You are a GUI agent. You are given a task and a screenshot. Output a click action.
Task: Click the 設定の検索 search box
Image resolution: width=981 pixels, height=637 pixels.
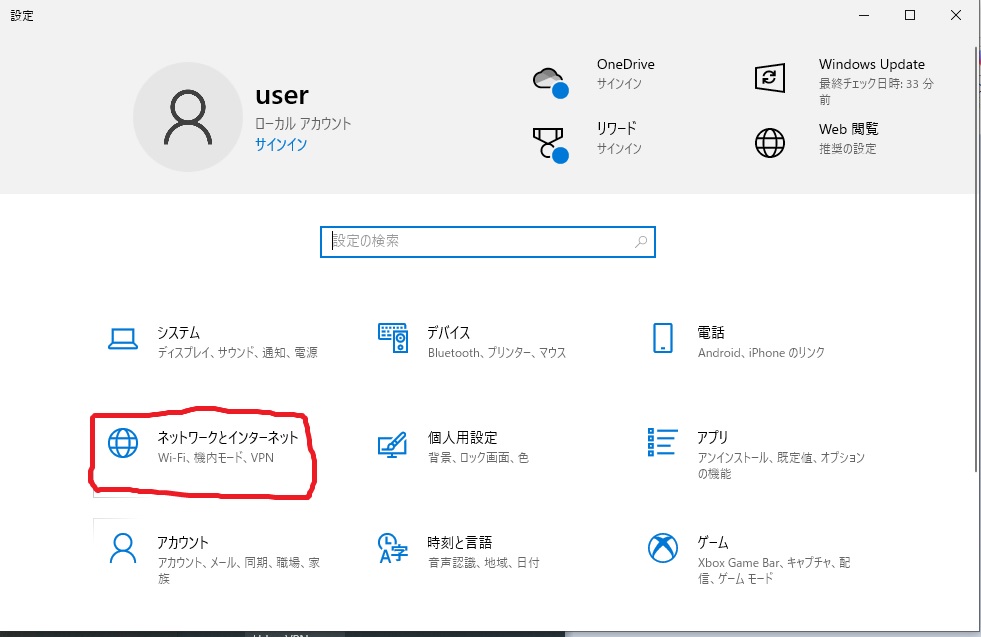(487, 241)
